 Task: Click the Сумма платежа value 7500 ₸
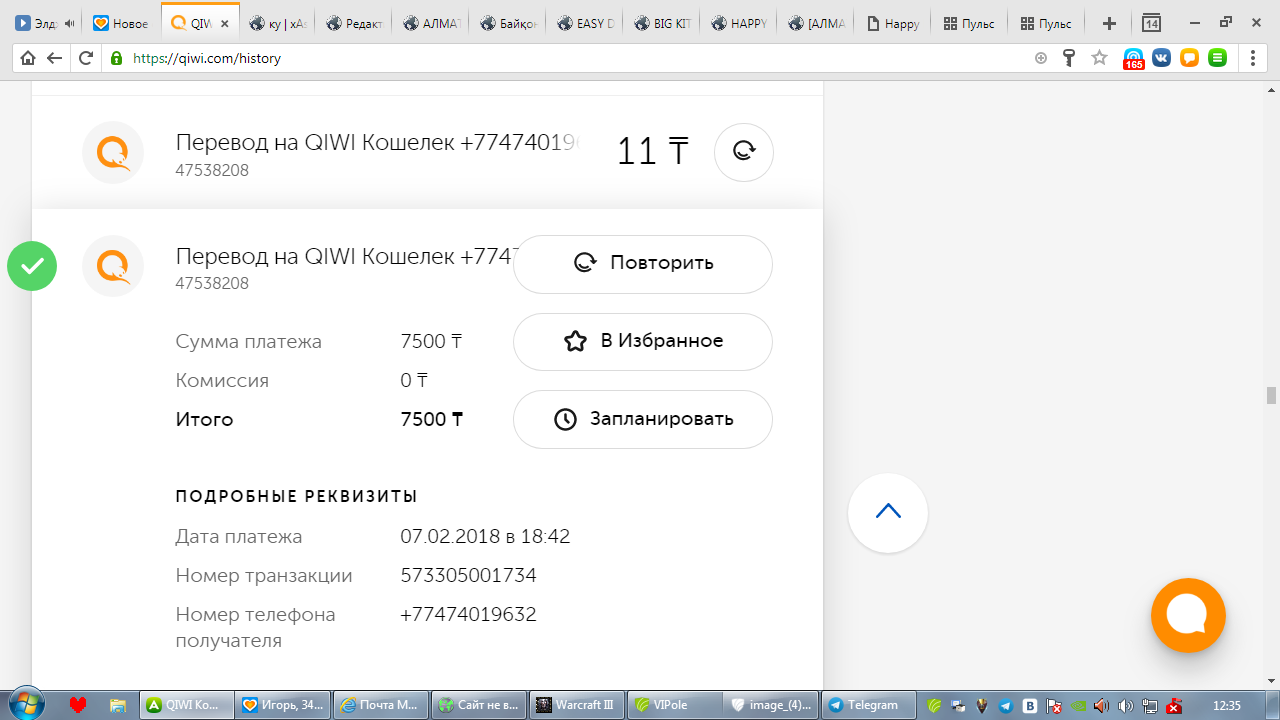tap(432, 341)
